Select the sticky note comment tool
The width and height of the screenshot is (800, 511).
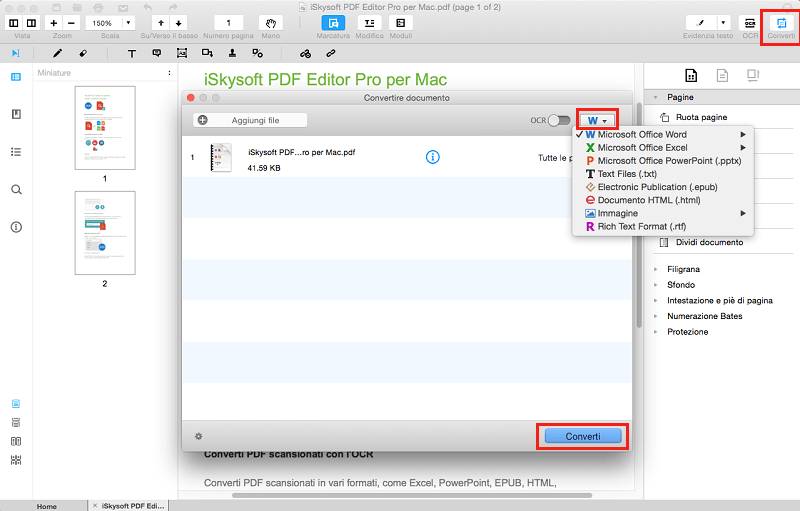coord(157,53)
